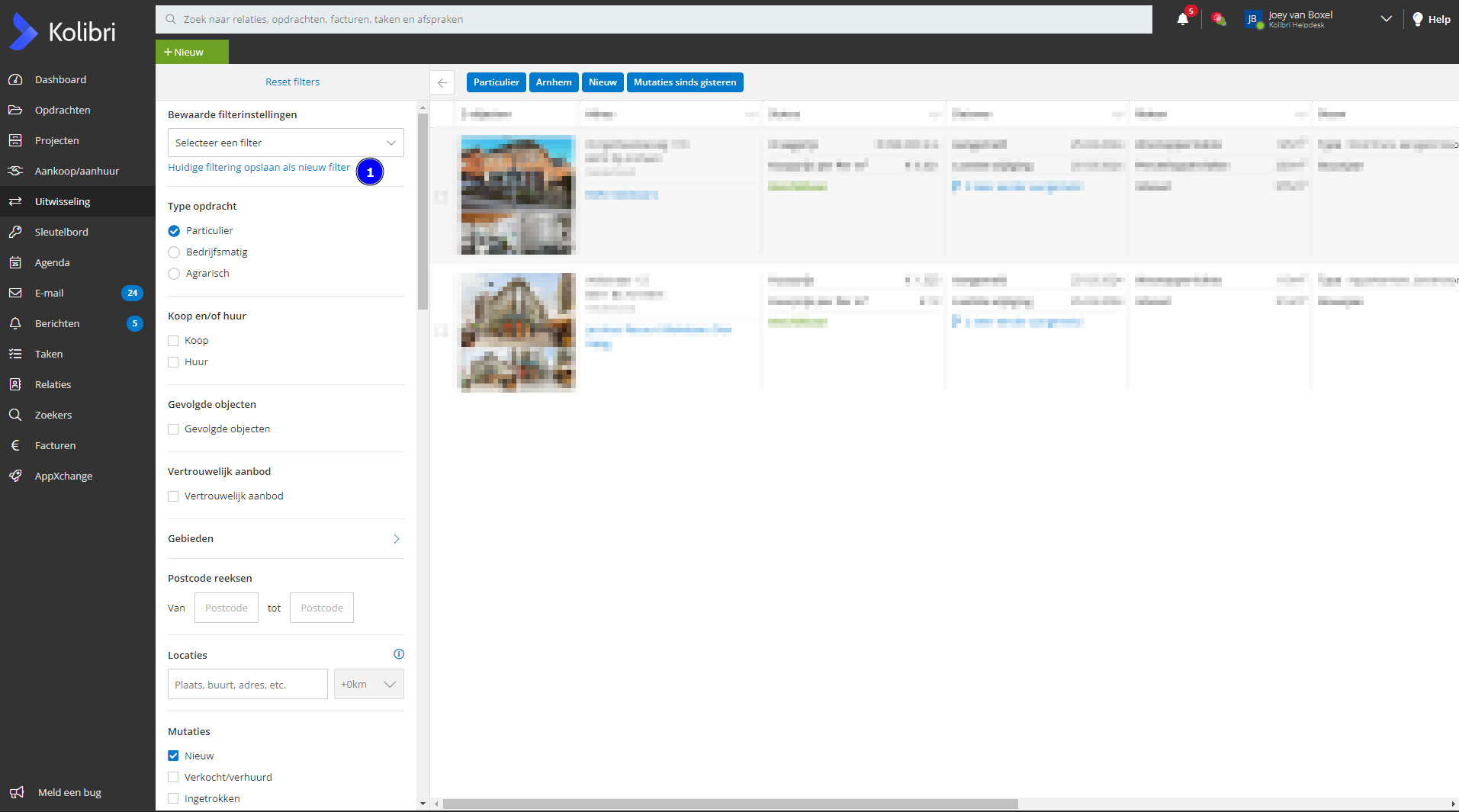Remove the Nieuw filter tag
The height and width of the screenshot is (812, 1459).
[x=603, y=82]
